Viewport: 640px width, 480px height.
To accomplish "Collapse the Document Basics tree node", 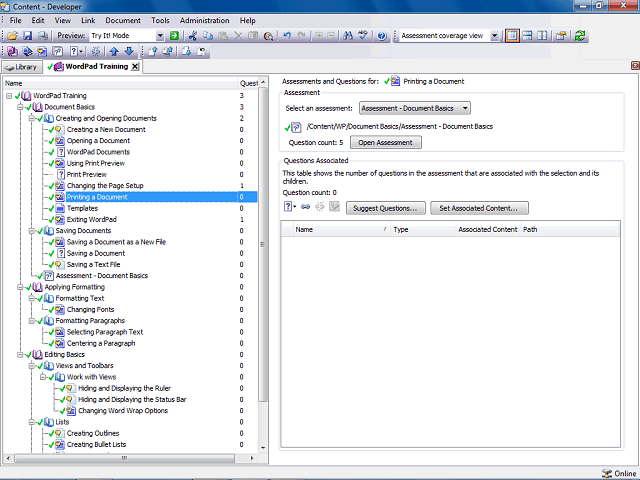I will coord(20,107).
